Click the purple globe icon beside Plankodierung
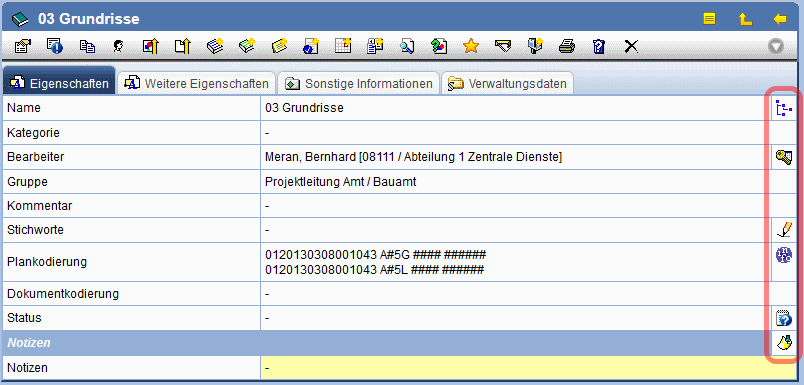804x385 pixels. [783, 254]
